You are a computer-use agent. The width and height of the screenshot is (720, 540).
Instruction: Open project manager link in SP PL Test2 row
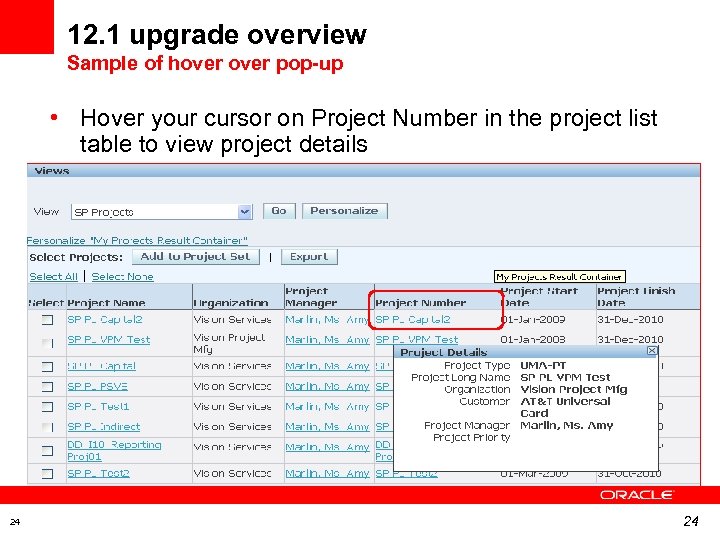coord(327,473)
